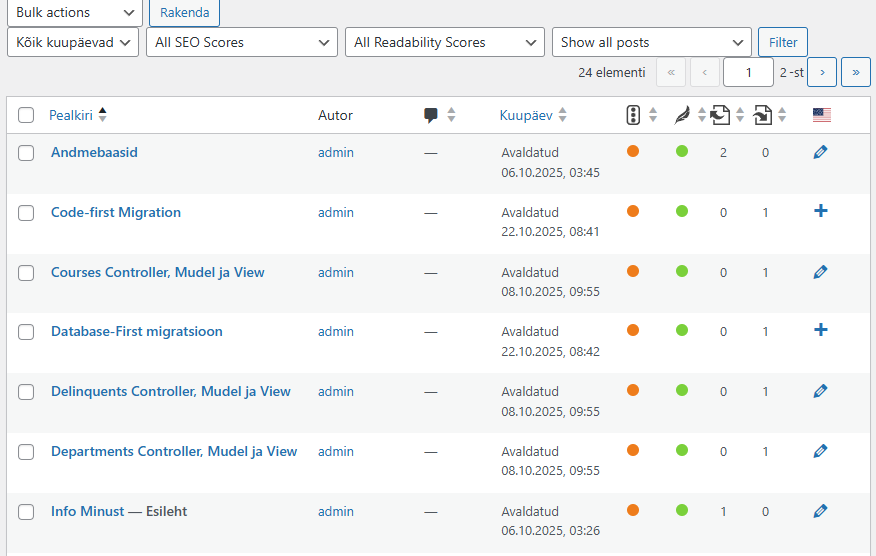Image resolution: width=876 pixels, height=556 pixels.
Task: Sort by the Pealkiri column header
Action: (71, 115)
